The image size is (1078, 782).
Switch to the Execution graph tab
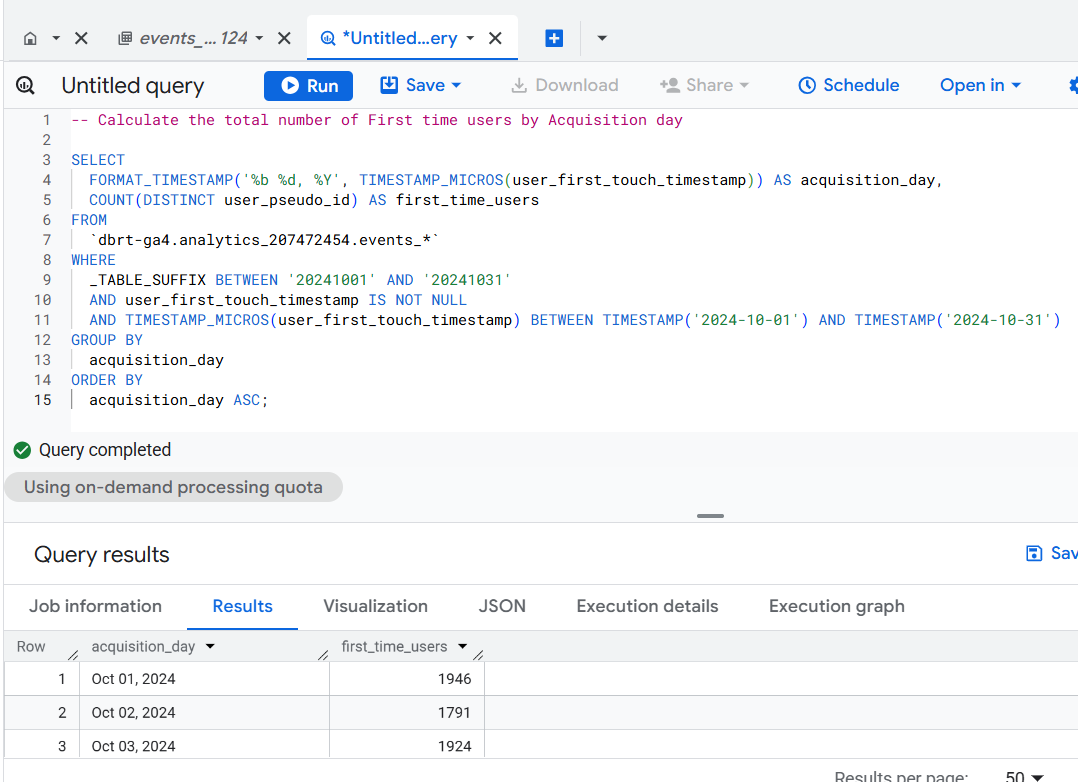[836, 606]
